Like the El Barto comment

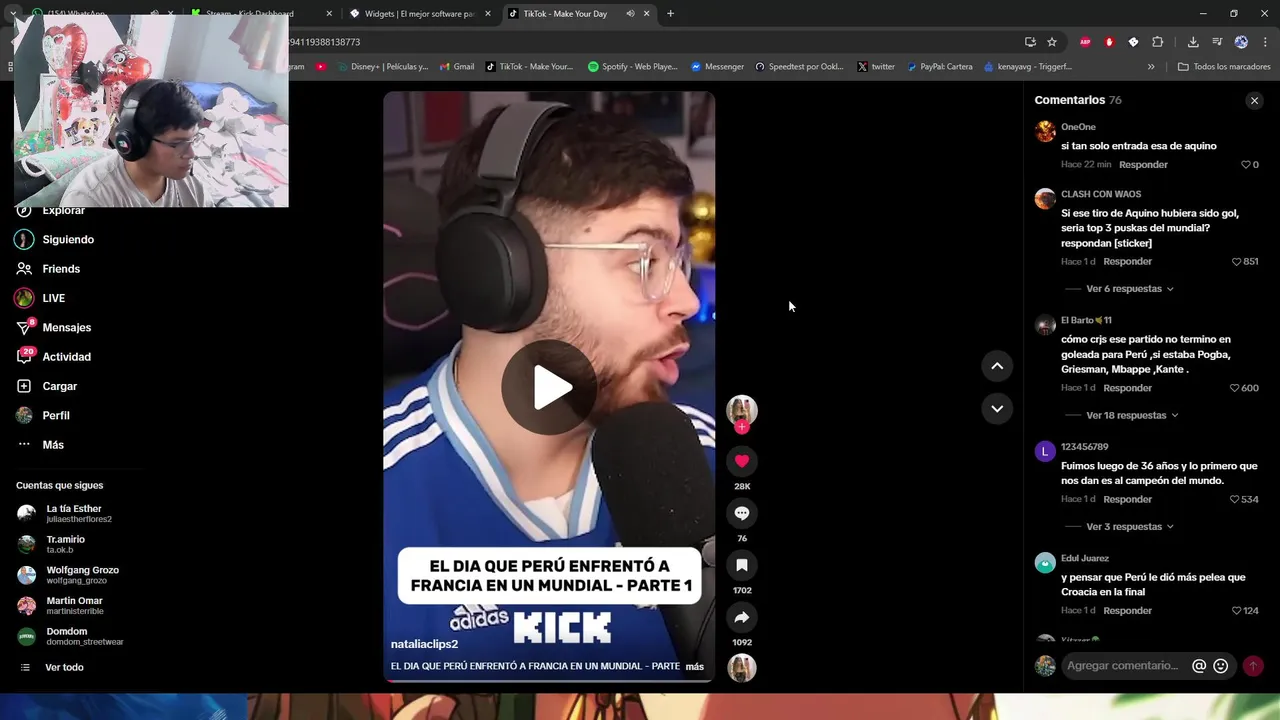pos(1234,388)
